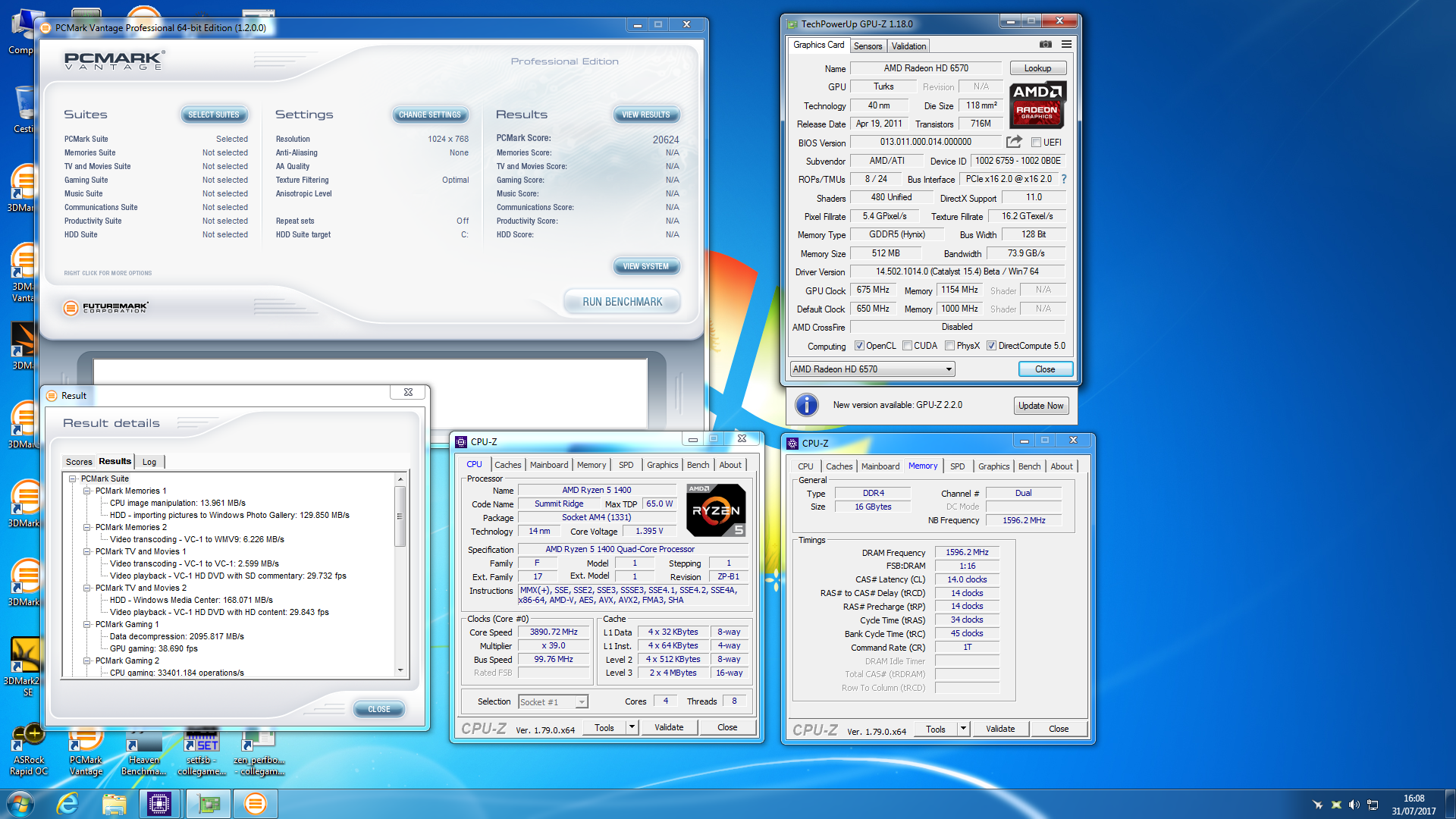Click the scrollbar thumb in the Result tree

coord(400,516)
